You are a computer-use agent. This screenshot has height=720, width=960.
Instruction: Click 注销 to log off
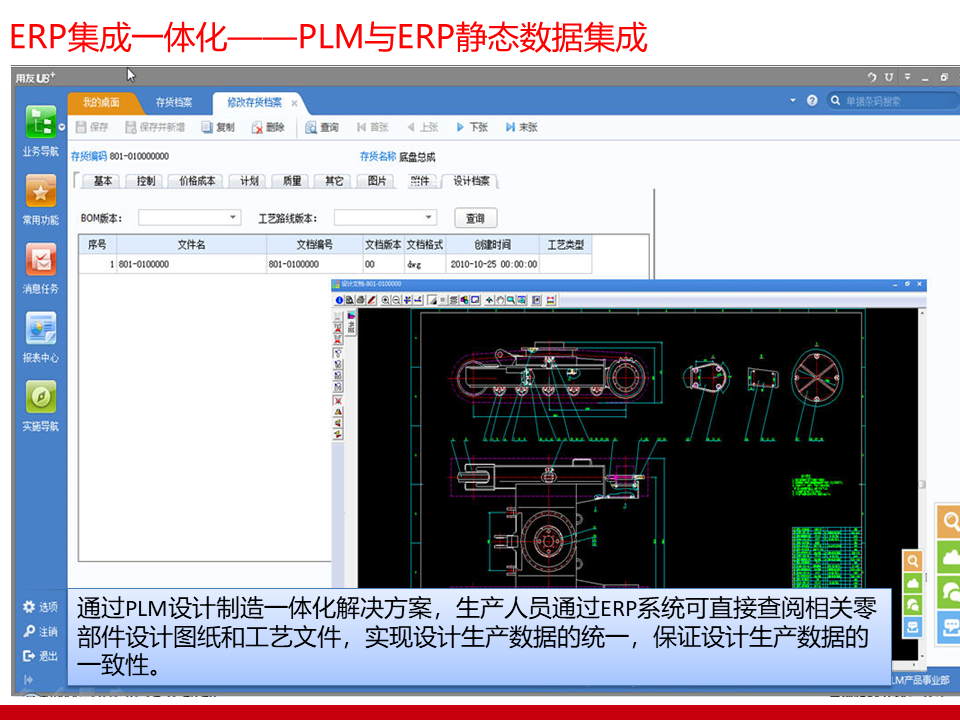pos(40,631)
